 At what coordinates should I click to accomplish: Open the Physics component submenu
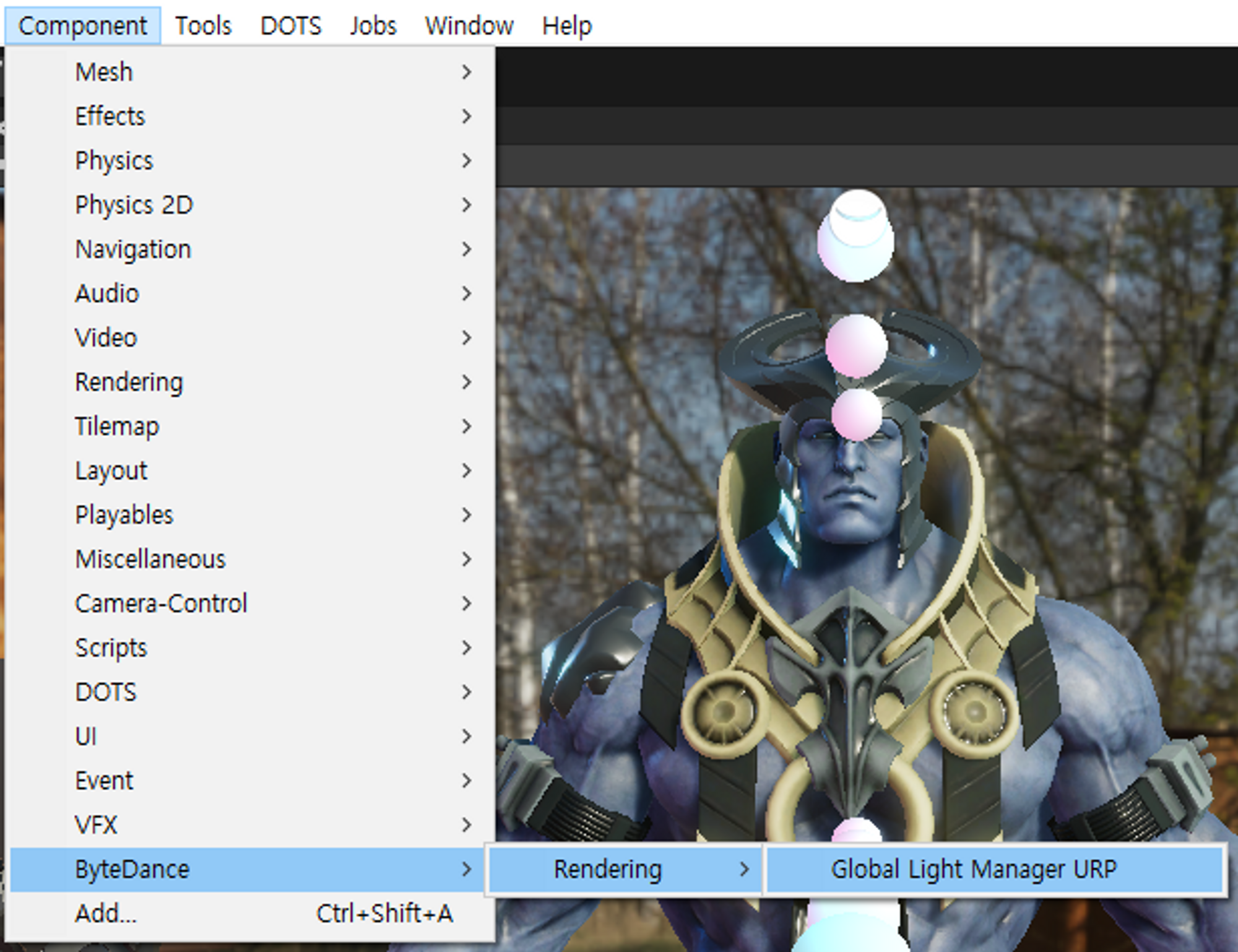click(x=114, y=161)
